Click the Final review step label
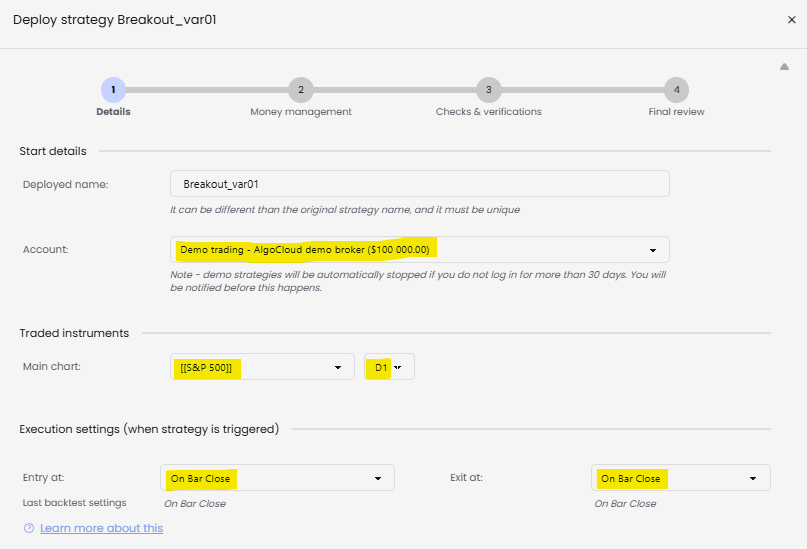Viewport: 807px width, 549px height. 676,112
